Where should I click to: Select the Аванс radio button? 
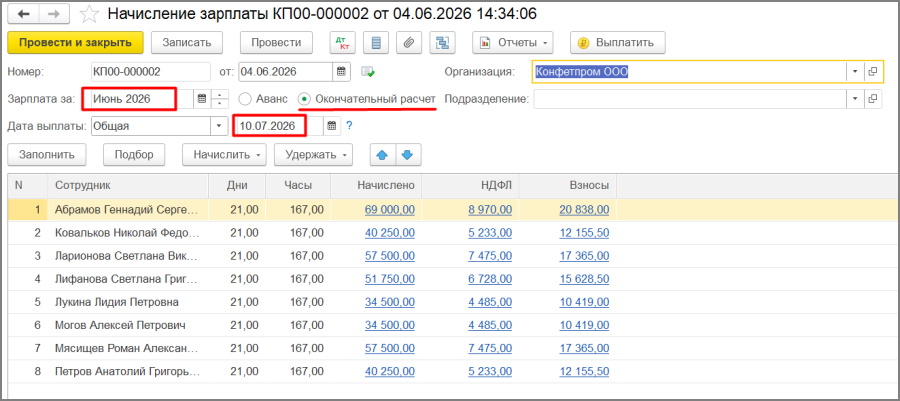(x=245, y=99)
